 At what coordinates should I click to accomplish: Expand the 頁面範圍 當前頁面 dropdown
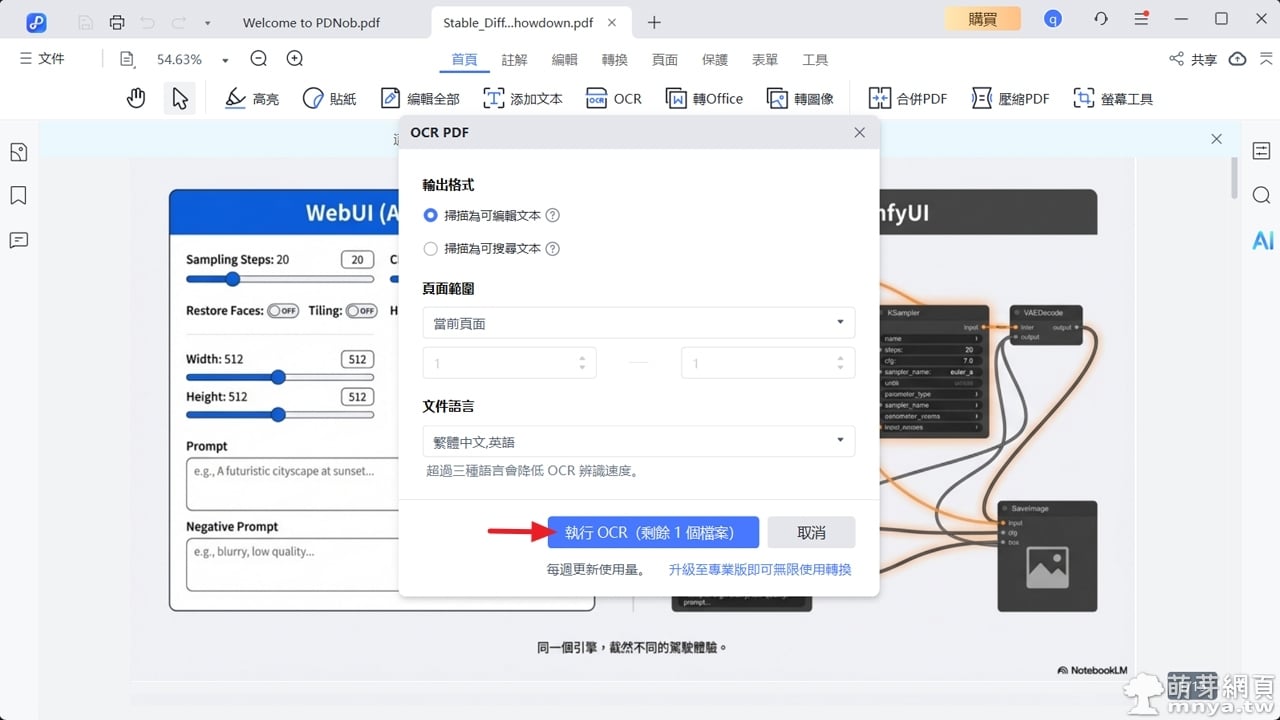pyautogui.click(x=638, y=323)
